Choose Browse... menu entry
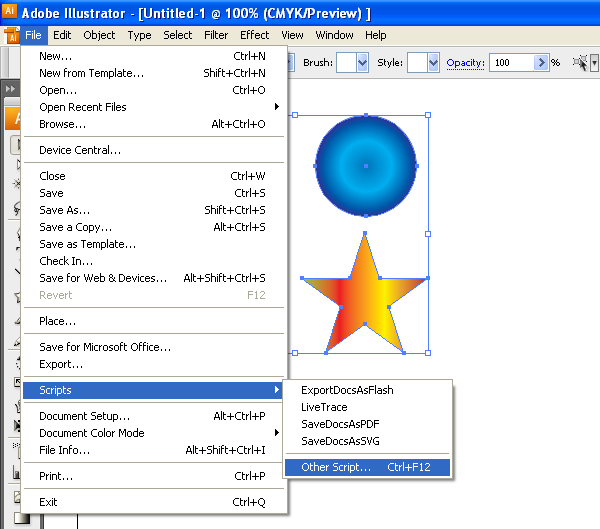The height and width of the screenshot is (529, 600). [153, 124]
